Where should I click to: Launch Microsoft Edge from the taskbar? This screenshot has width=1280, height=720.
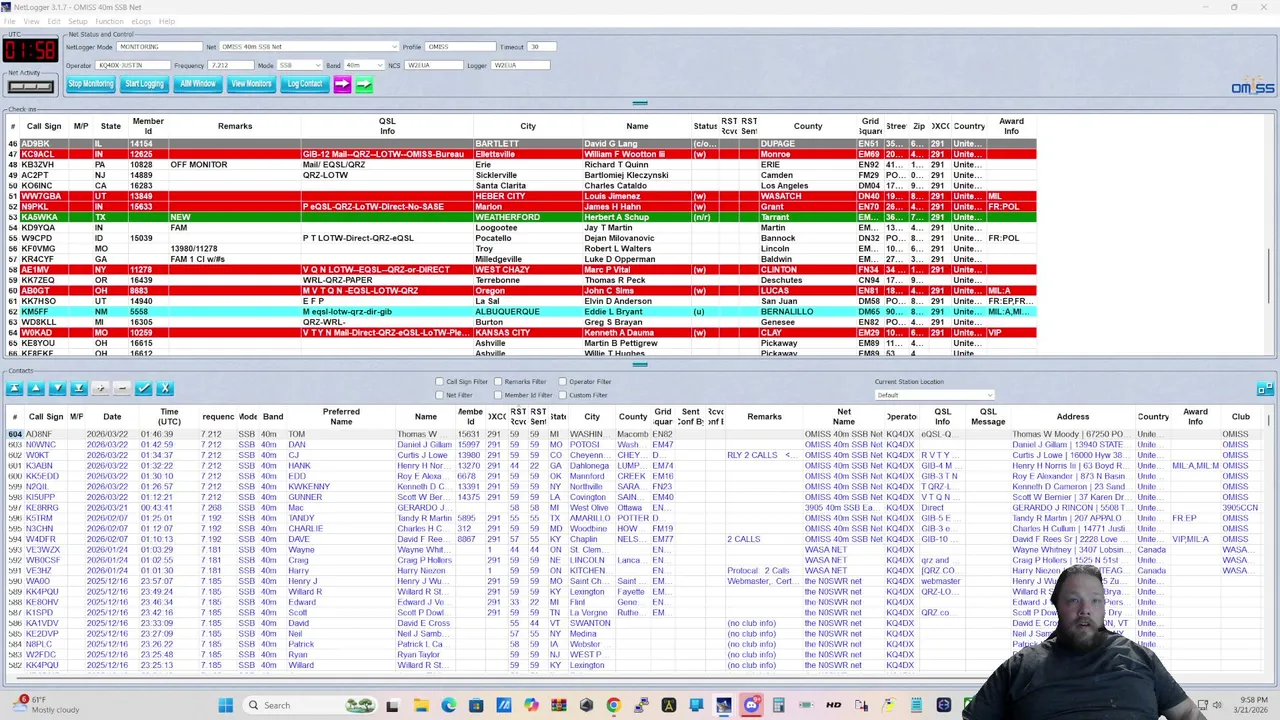pyautogui.click(x=448, y=705)
